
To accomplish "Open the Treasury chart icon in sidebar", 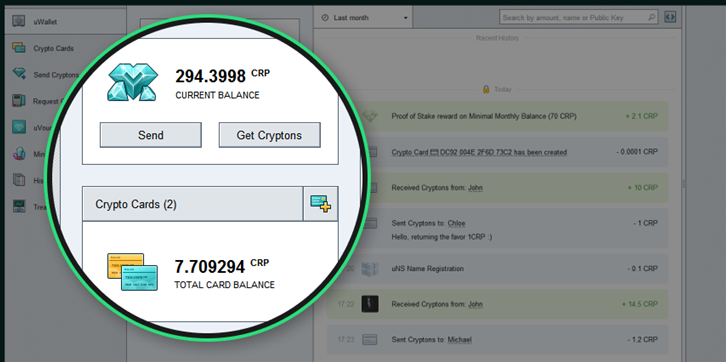I will pyautogui.click(x=19, y=206).
